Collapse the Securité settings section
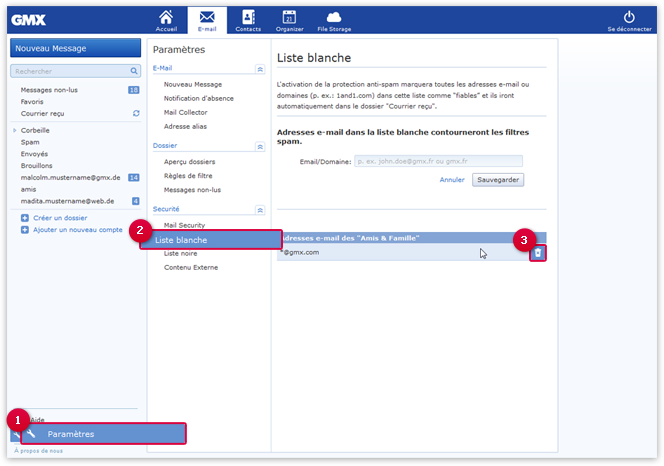Viewport: 664px width, 466px height. coord(260,210)
